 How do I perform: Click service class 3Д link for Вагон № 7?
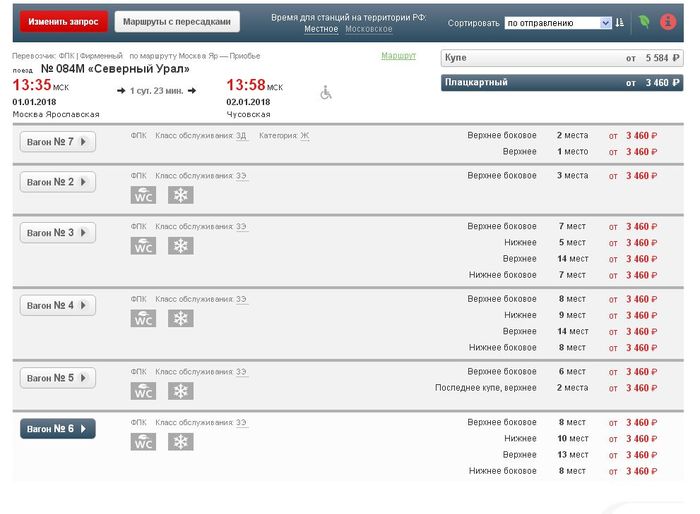coord(241,135)
